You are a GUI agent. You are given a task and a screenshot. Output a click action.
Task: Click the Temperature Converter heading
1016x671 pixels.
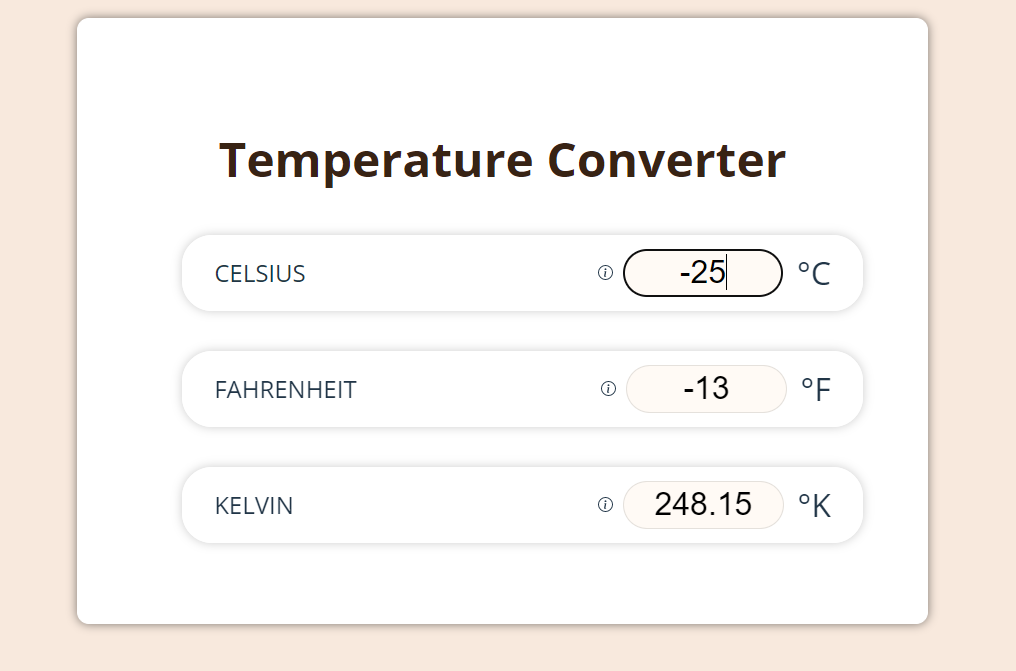click(502, 159)
